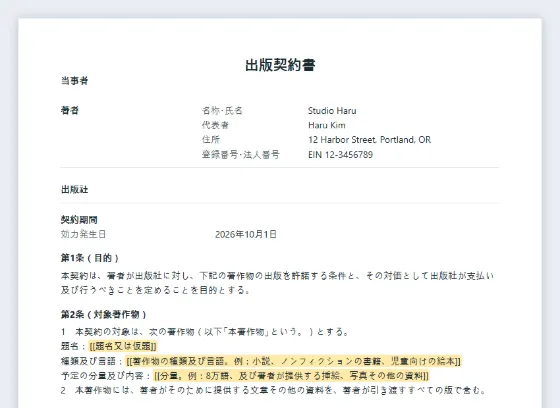Select the representative name Haru Kim
This screenshot has height=408, width=560.
tap(327, 125)
